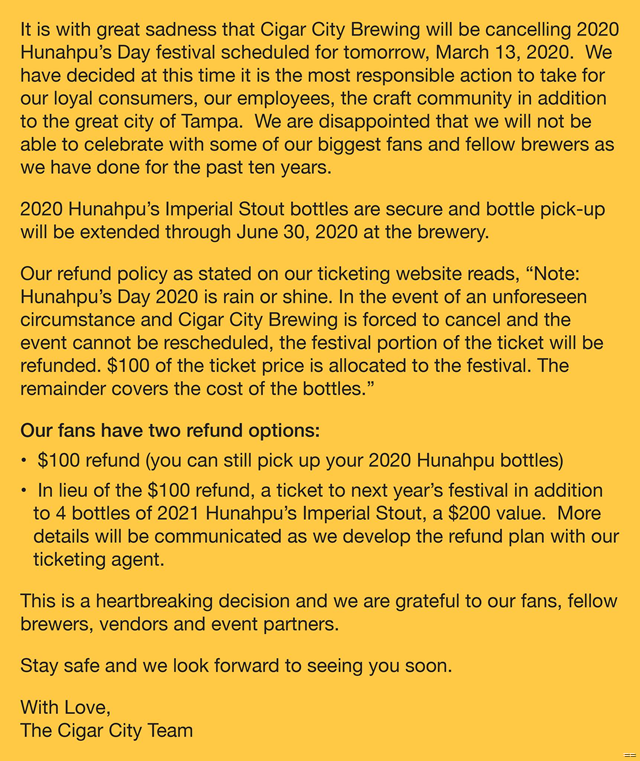Click the date "March 13, 2020"
640x761 pixels.
pos(502,52)
